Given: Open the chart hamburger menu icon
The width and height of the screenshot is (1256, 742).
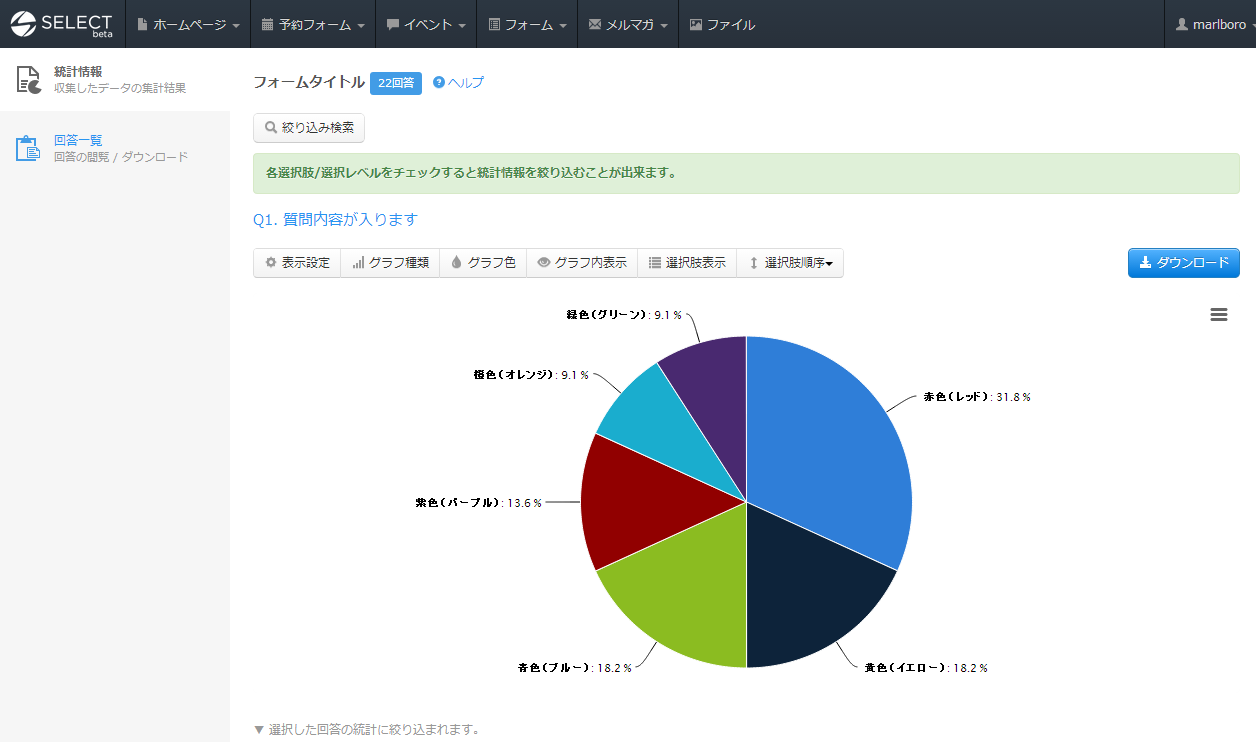Looking at the screenshot, I should [x=1218, y=315].
